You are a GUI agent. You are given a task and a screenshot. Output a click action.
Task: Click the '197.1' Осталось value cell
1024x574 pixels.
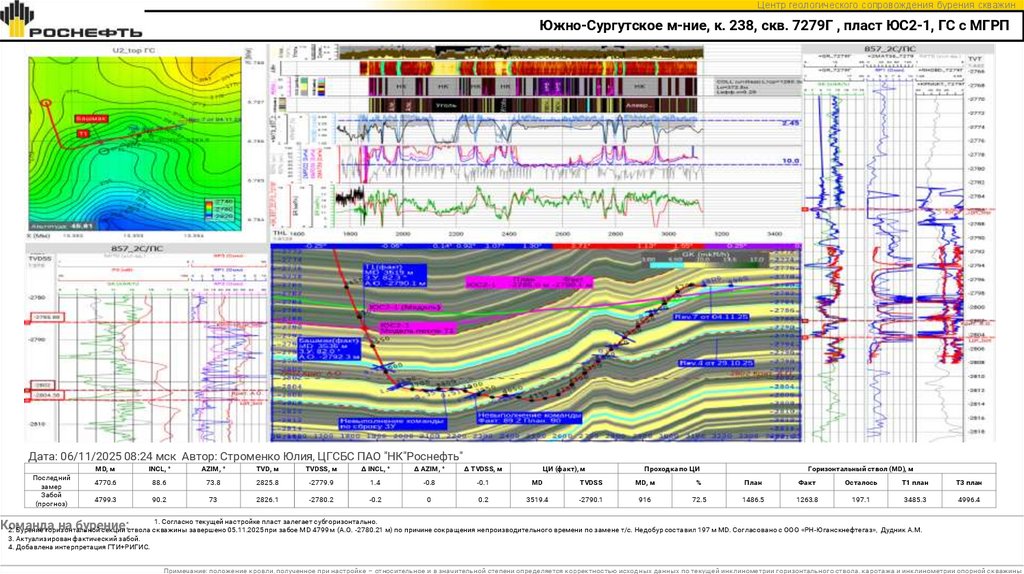point(861,500)
